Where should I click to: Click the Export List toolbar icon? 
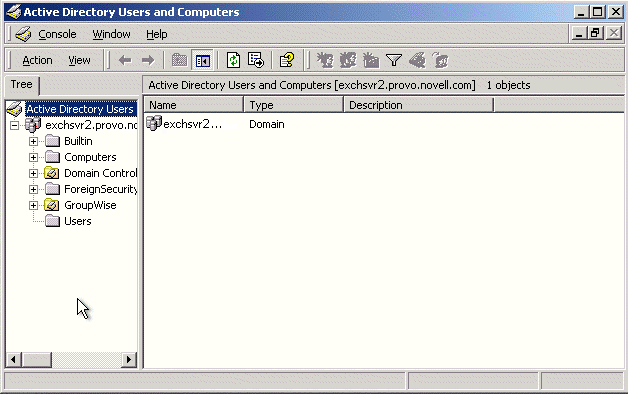coord(256,60)
